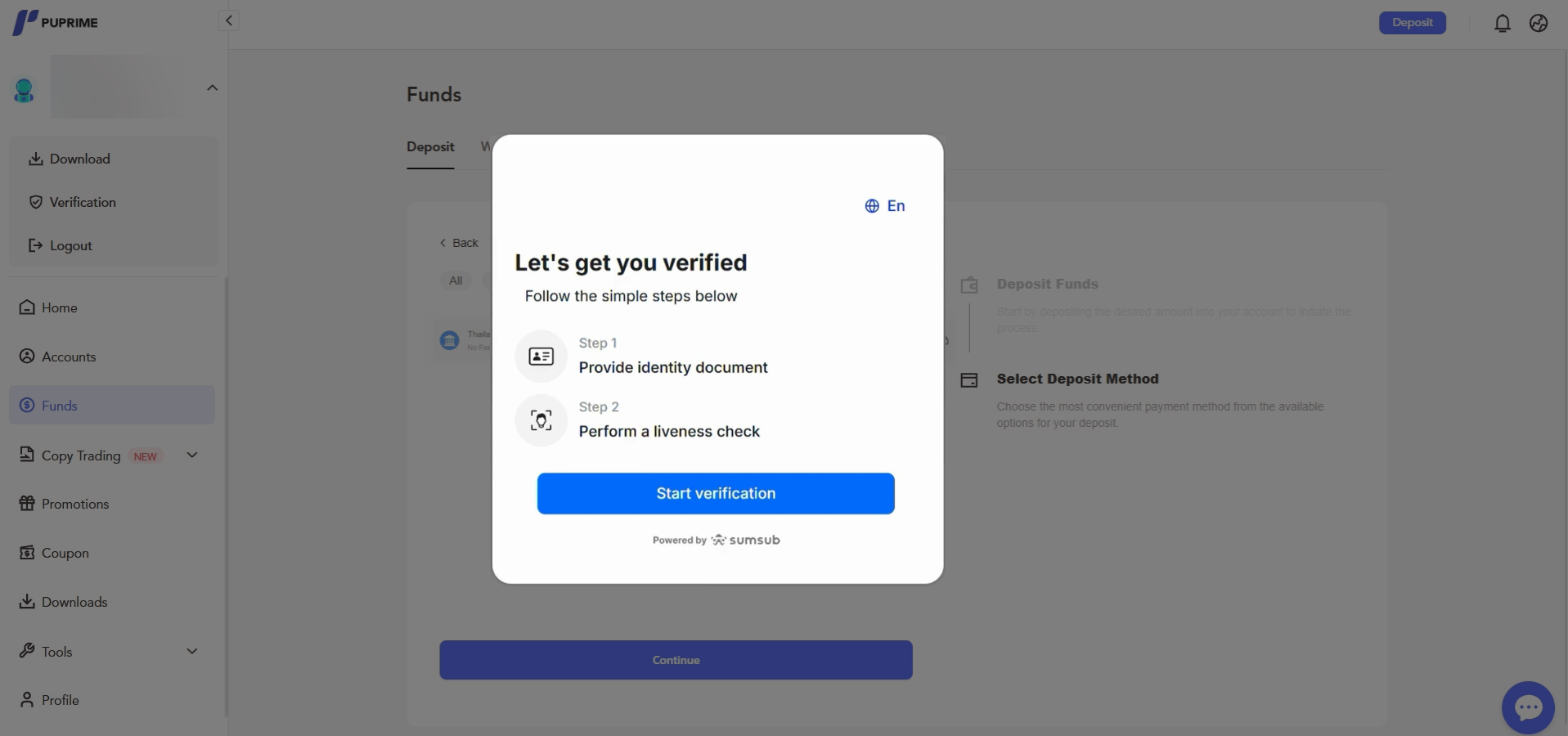Open the Funds section icon

[27, 405]
